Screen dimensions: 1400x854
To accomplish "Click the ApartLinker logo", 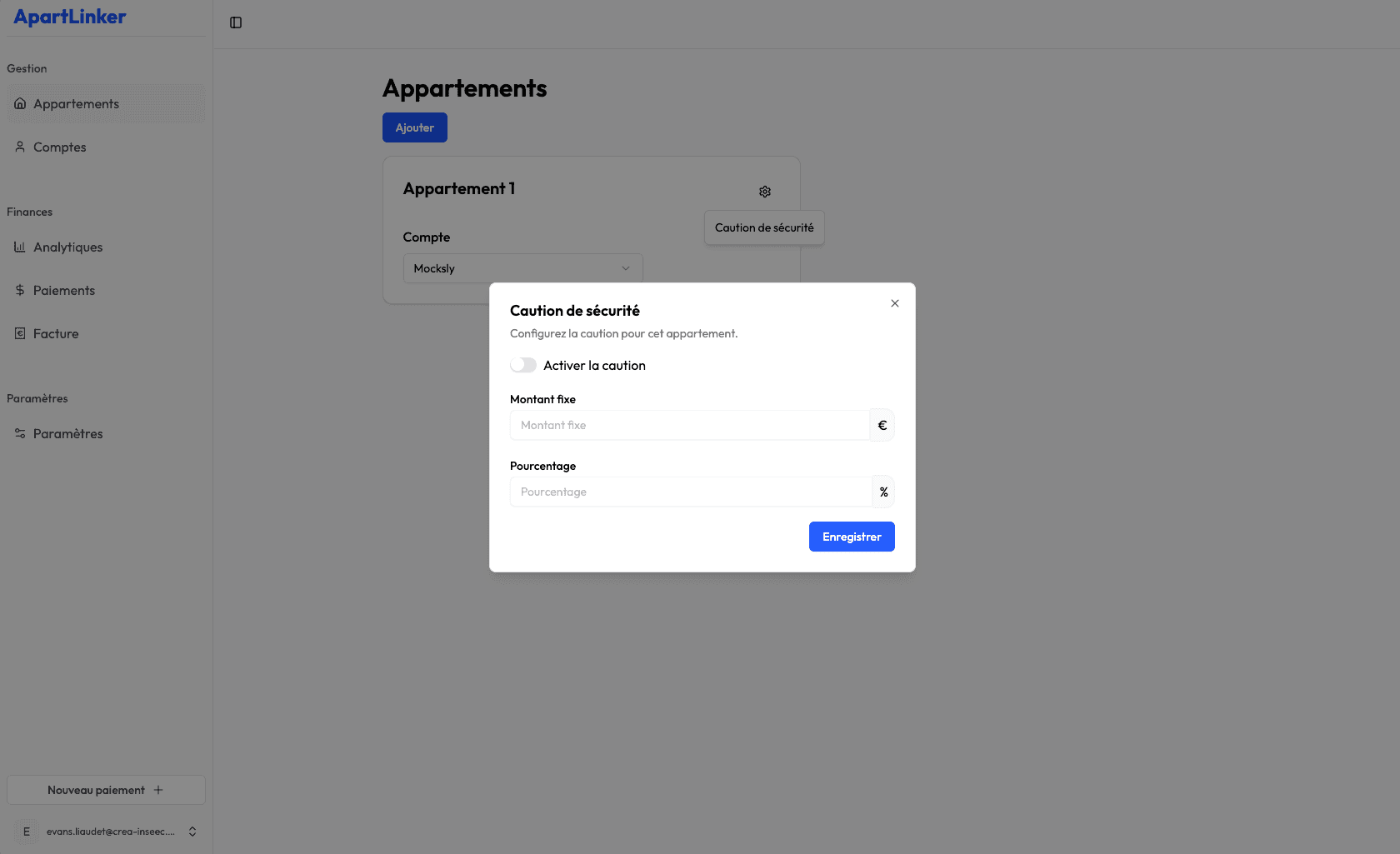I will pos(70,17).
